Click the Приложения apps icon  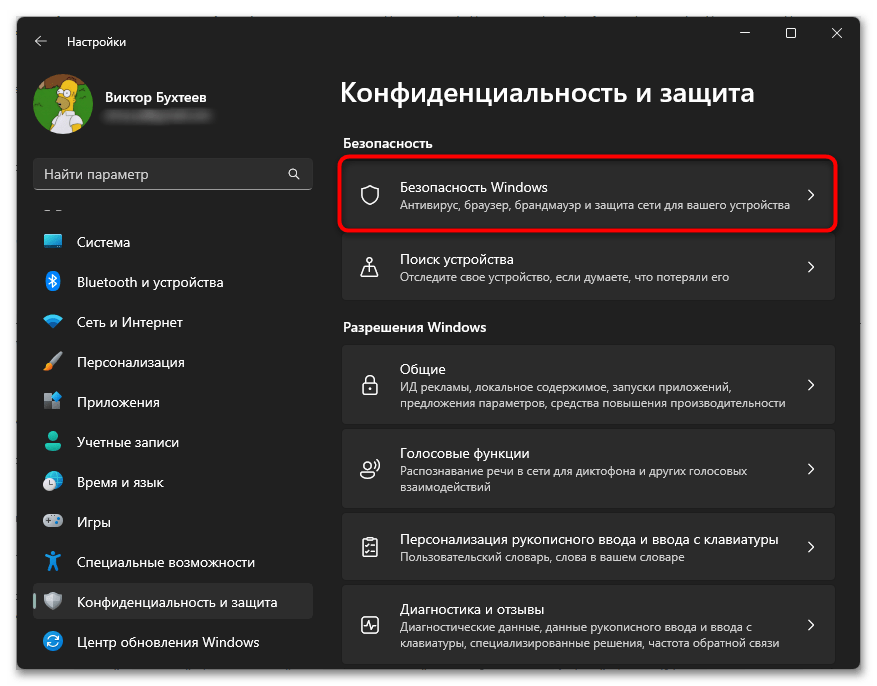(x=53, y=401)
